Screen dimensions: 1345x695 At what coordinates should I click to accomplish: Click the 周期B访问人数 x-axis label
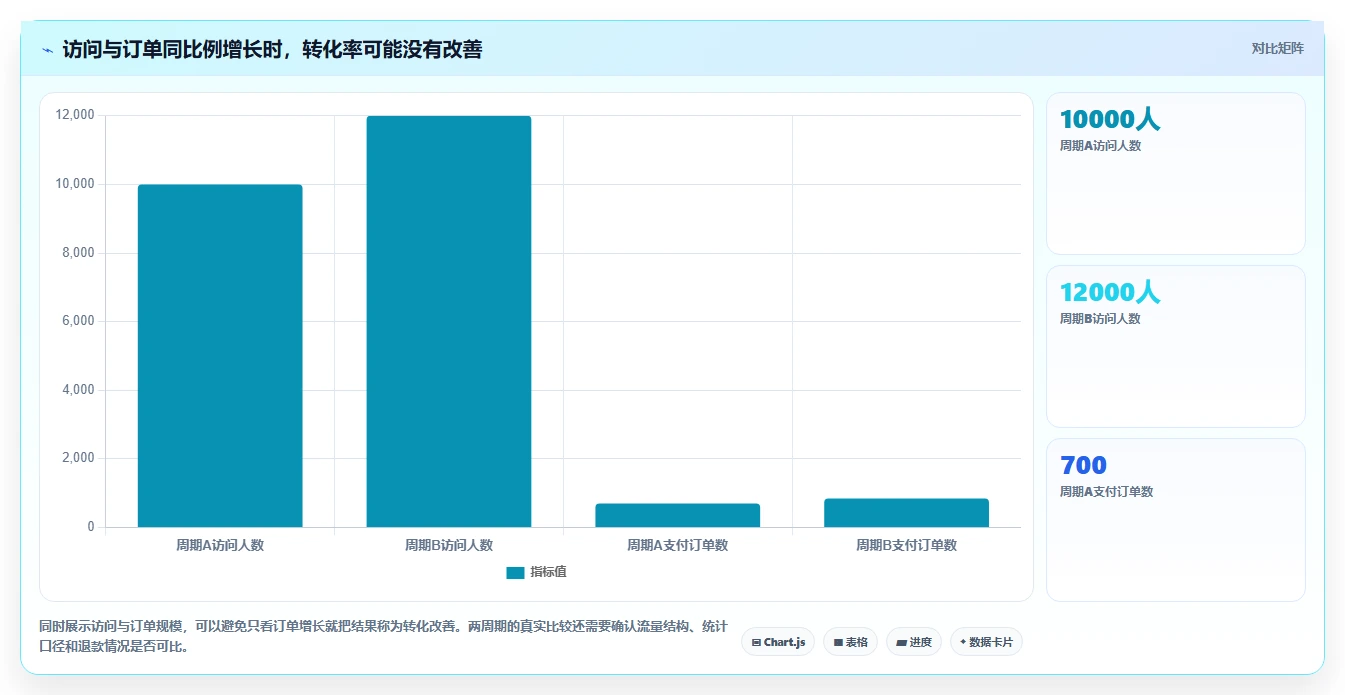coord(449,545)
